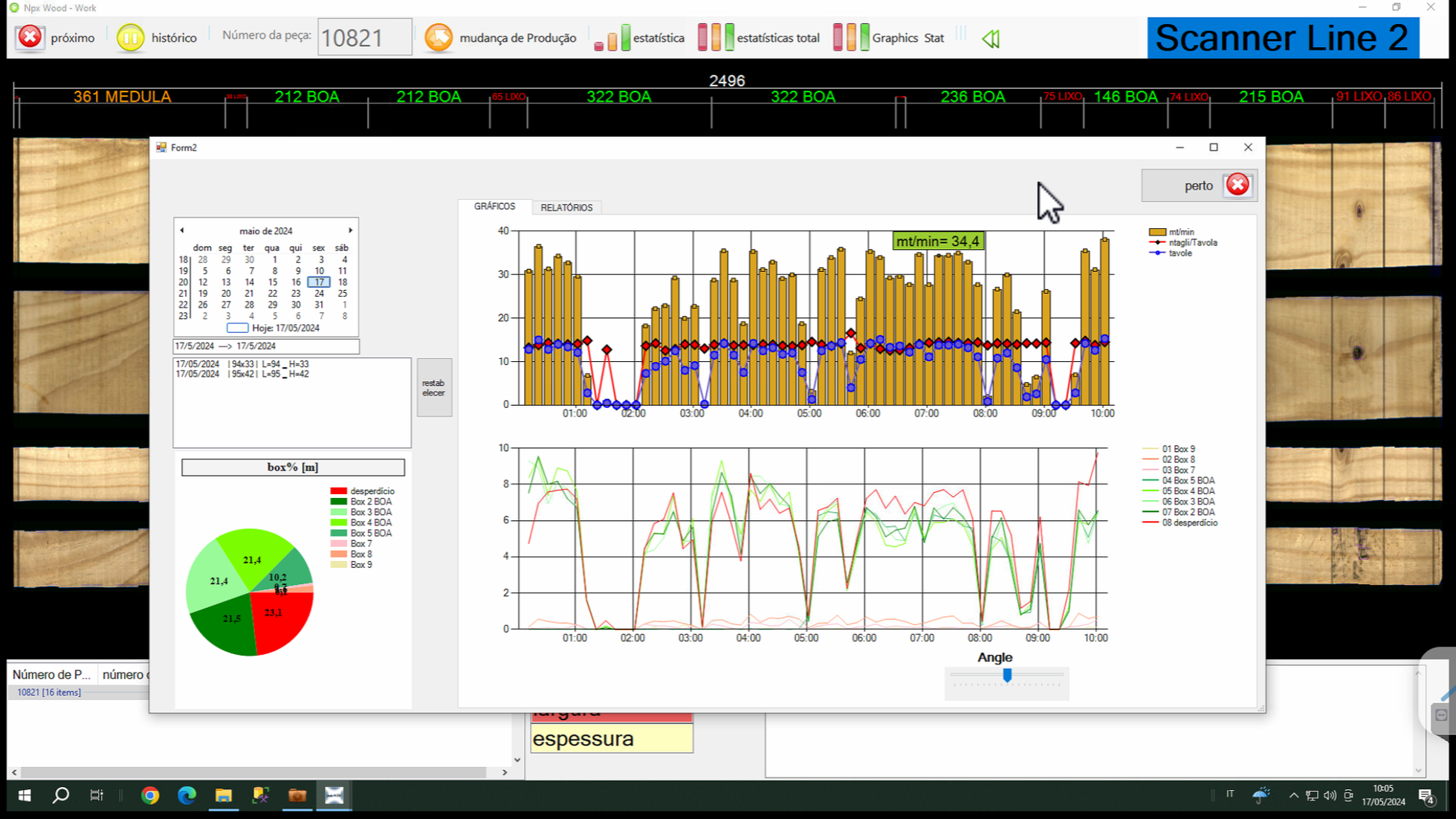Click the yellow histórico pause icon

coord(130,37)
